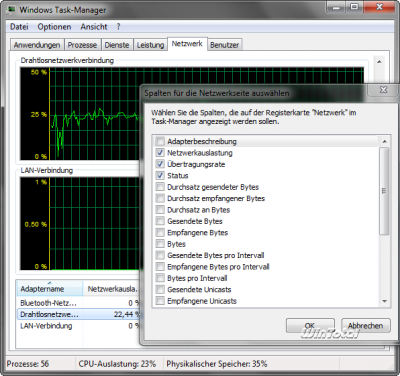Click the column list scroll-up arrow
The width and height of the screenshot is (400, 376).
[384, 141]
